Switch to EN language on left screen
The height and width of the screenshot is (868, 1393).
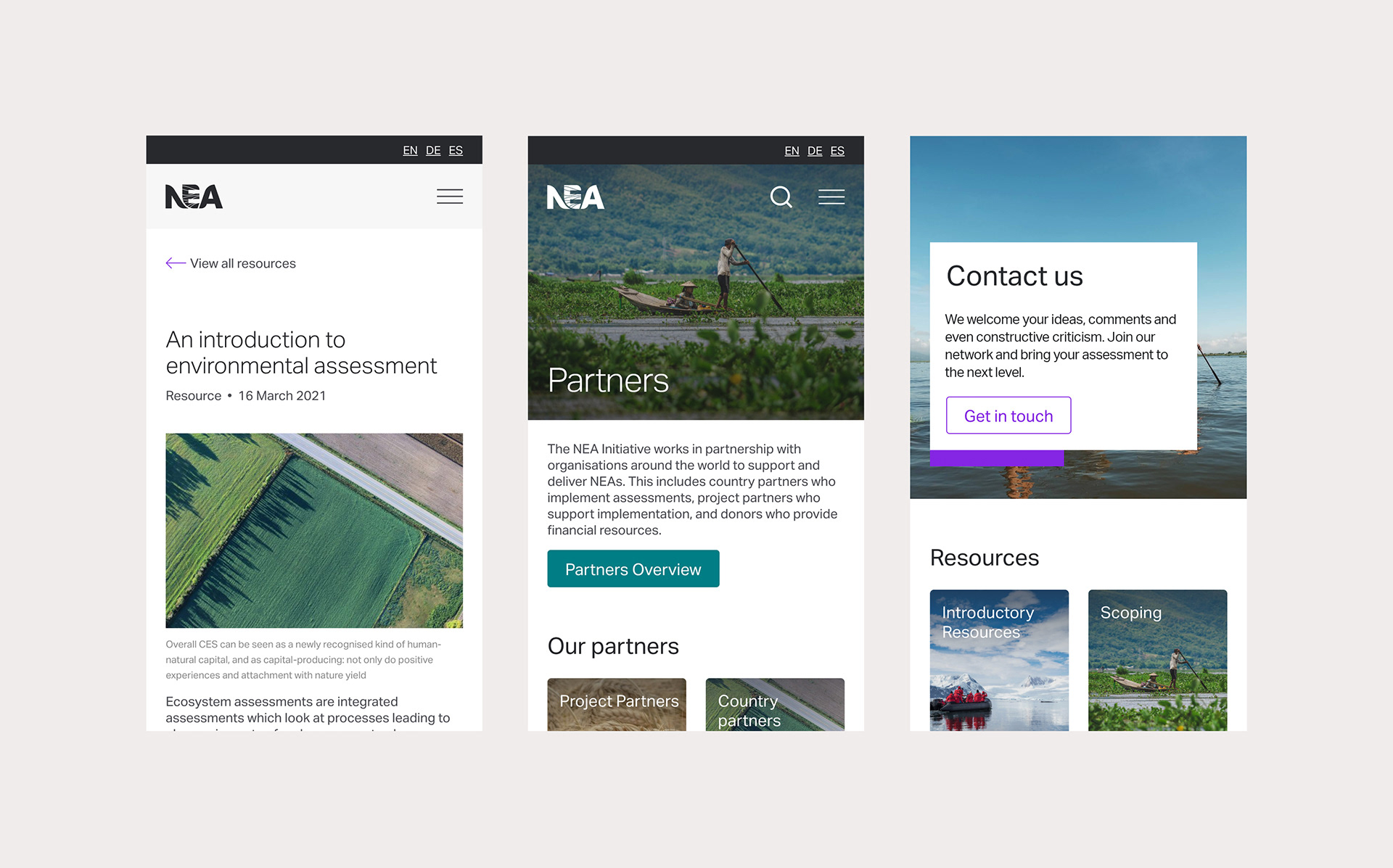[x=410, y=150]
